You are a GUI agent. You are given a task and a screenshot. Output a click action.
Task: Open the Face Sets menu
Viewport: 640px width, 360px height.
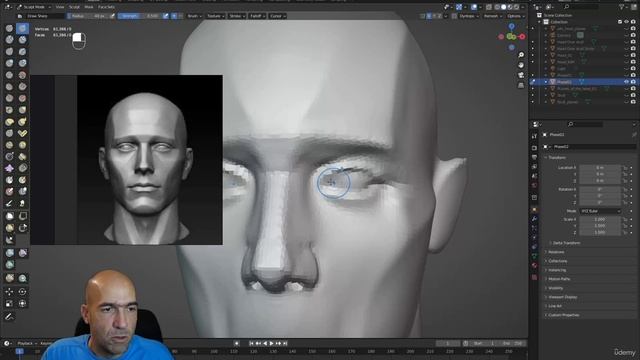[x=106, y=7]
